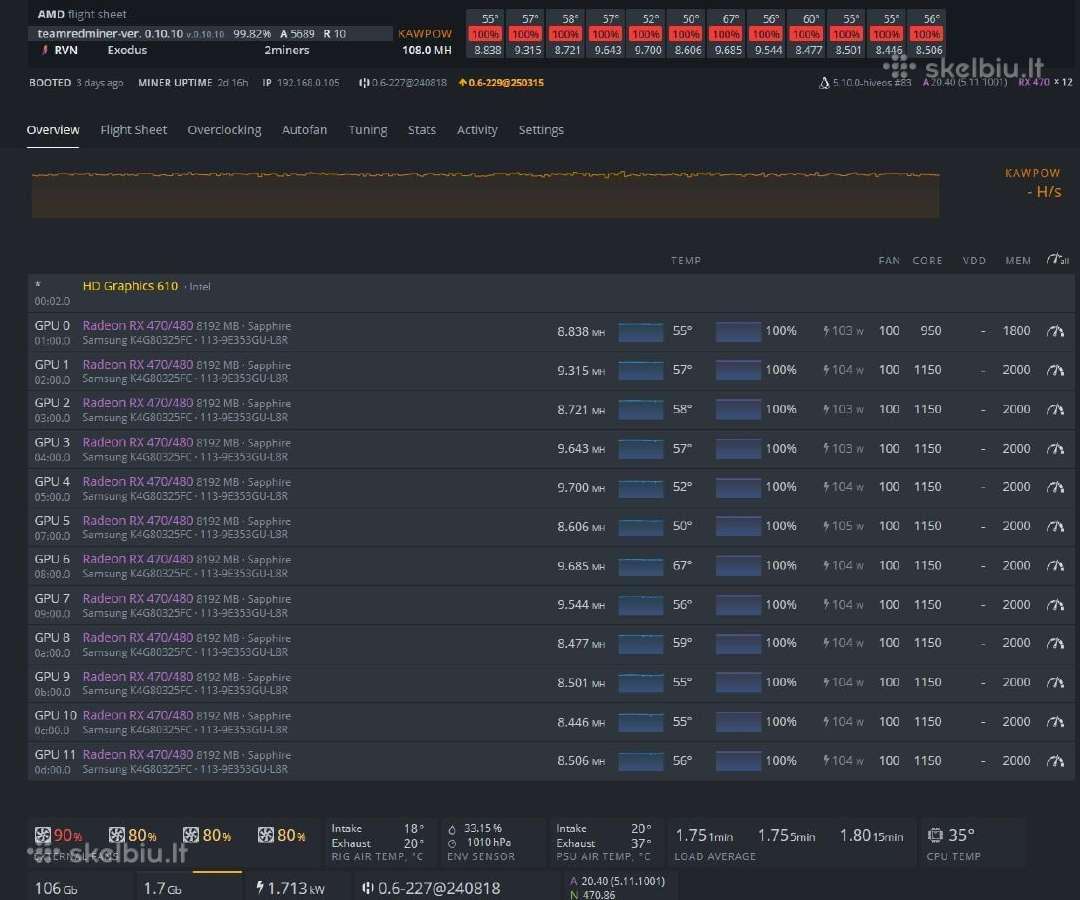1080x900 pixels.
Task: Open the tuning gauge icon for GPU 7
Action: point(1055,605)
